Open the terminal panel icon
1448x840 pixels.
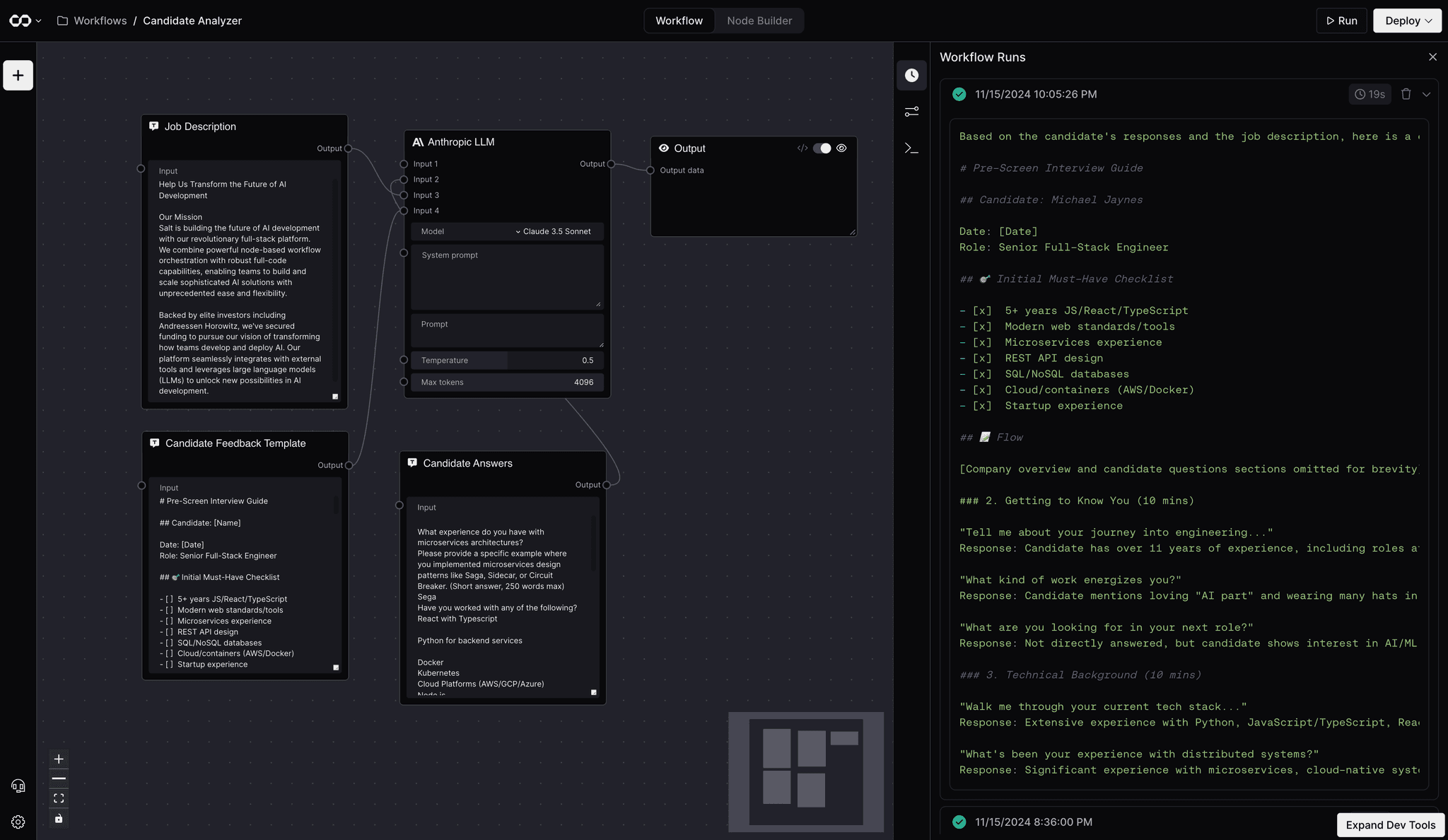click(911, 148)
